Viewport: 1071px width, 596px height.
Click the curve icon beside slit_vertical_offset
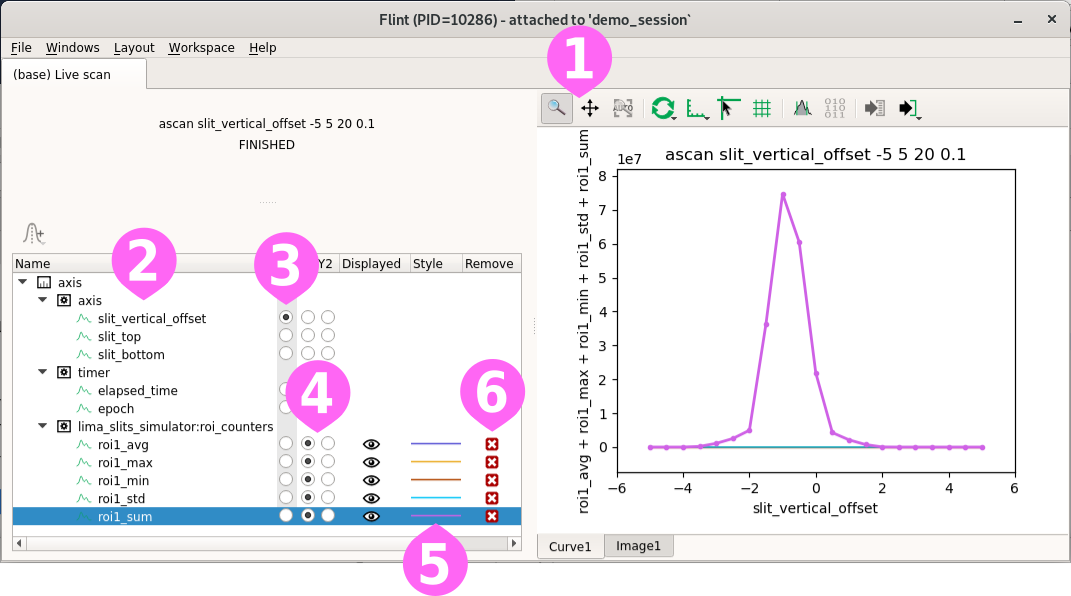click(x=84, y=318)
